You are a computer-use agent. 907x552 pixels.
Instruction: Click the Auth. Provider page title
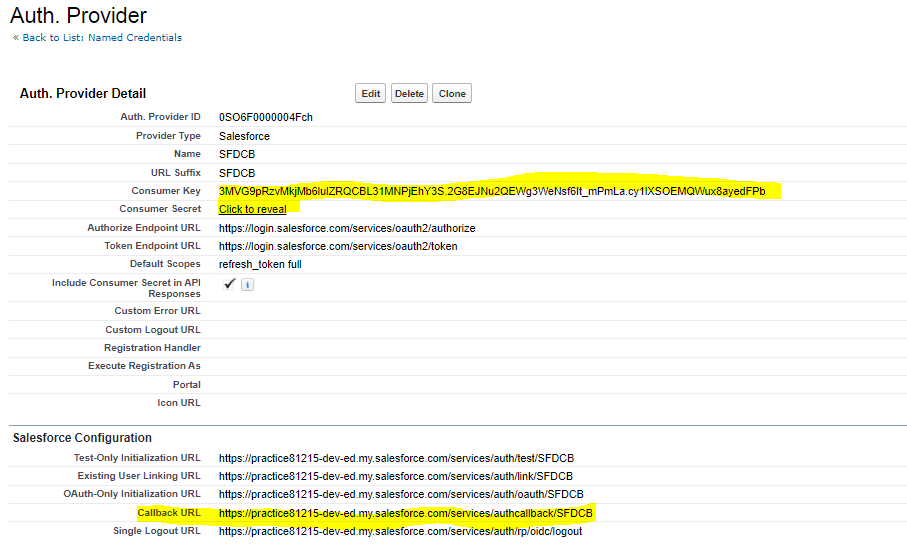click(79, 16)
